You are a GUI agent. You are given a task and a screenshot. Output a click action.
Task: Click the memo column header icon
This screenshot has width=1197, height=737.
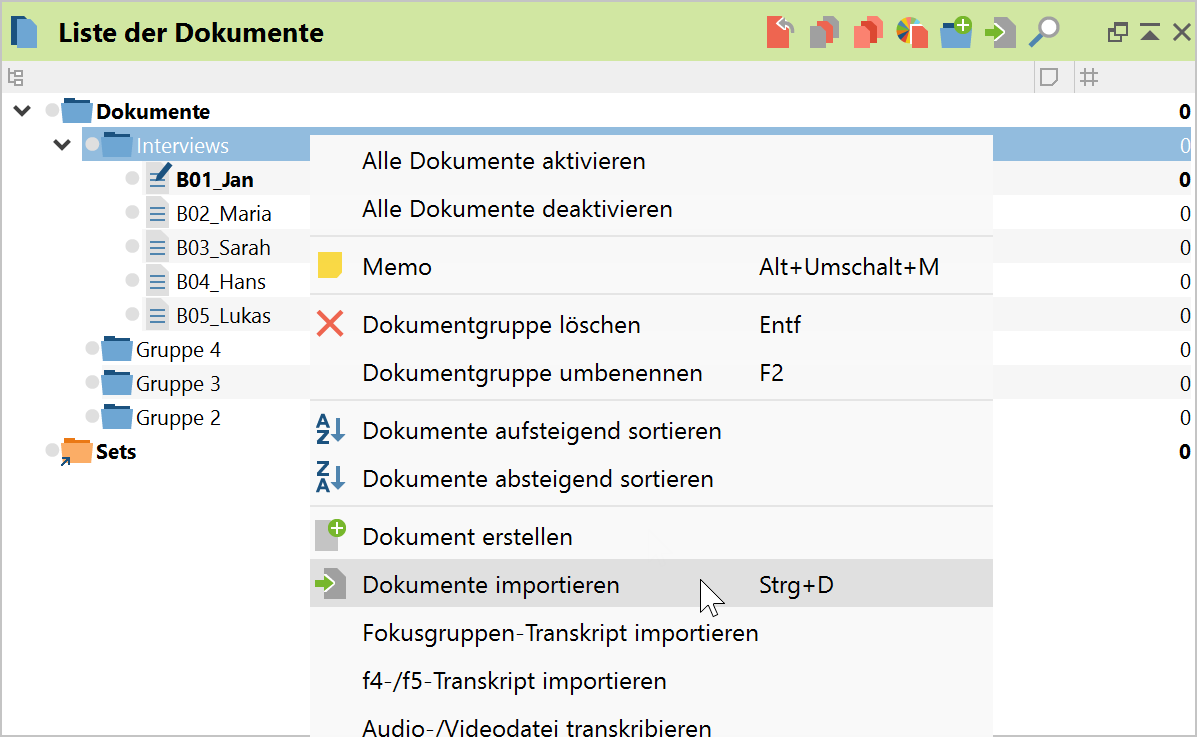1049,77
